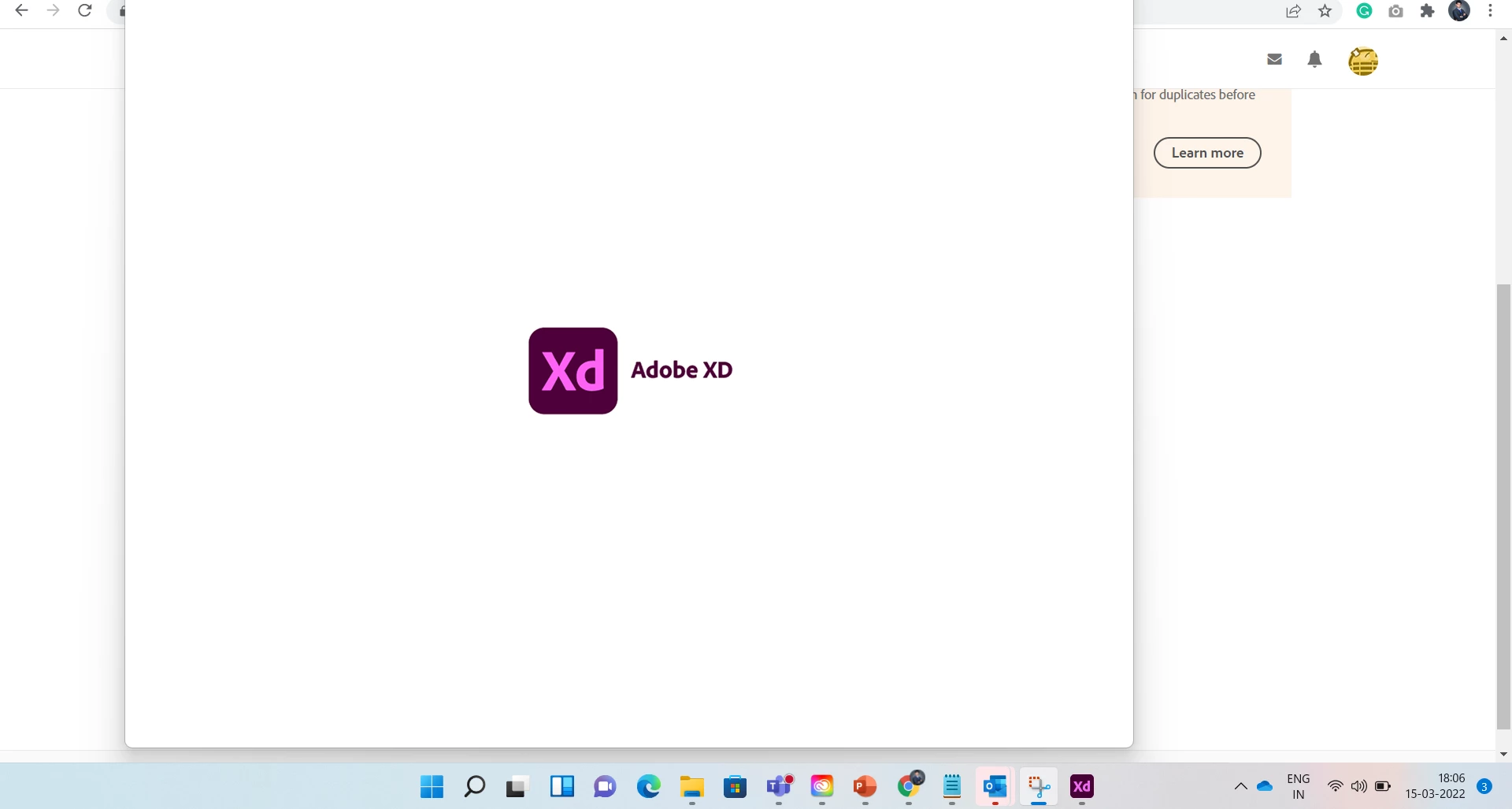
Task: Switch to Adobe XD in taskbar
Action: (x=1082, y=786)
